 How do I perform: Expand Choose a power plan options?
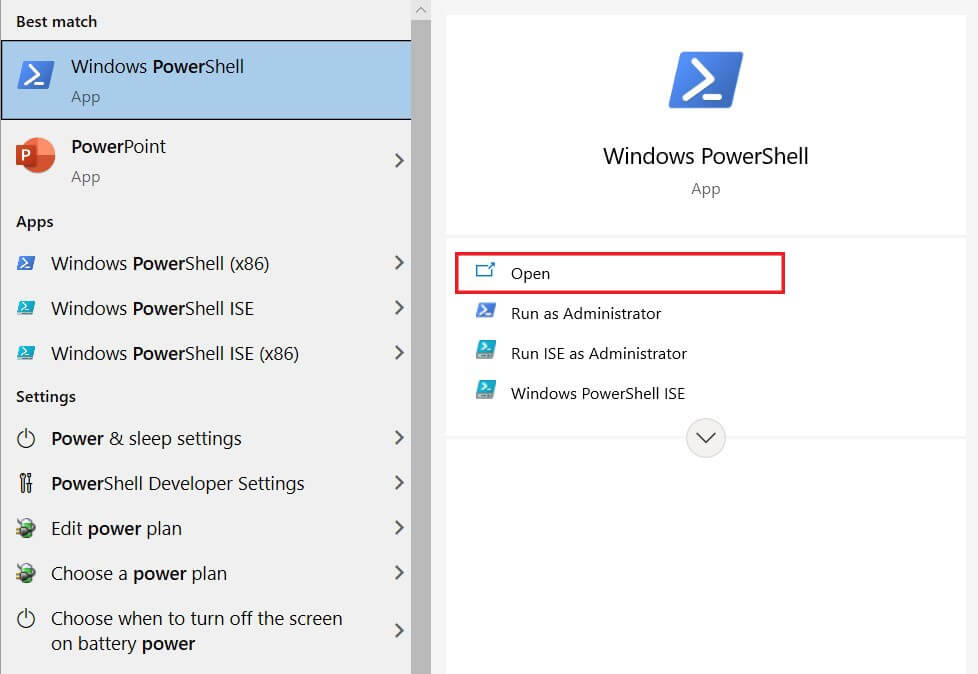tap(399, 573)
